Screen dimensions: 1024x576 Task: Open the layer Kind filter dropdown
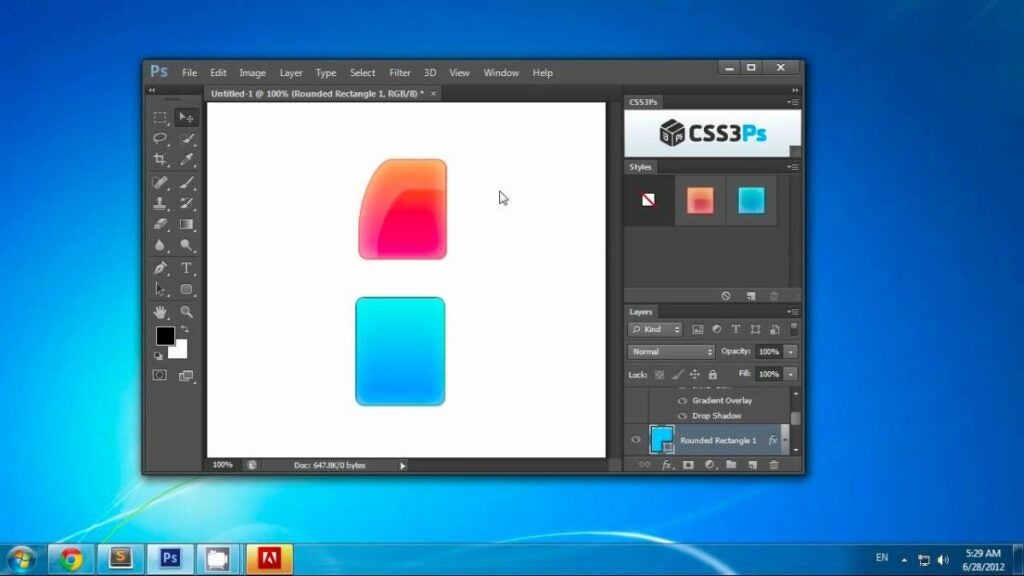(655, 329)
